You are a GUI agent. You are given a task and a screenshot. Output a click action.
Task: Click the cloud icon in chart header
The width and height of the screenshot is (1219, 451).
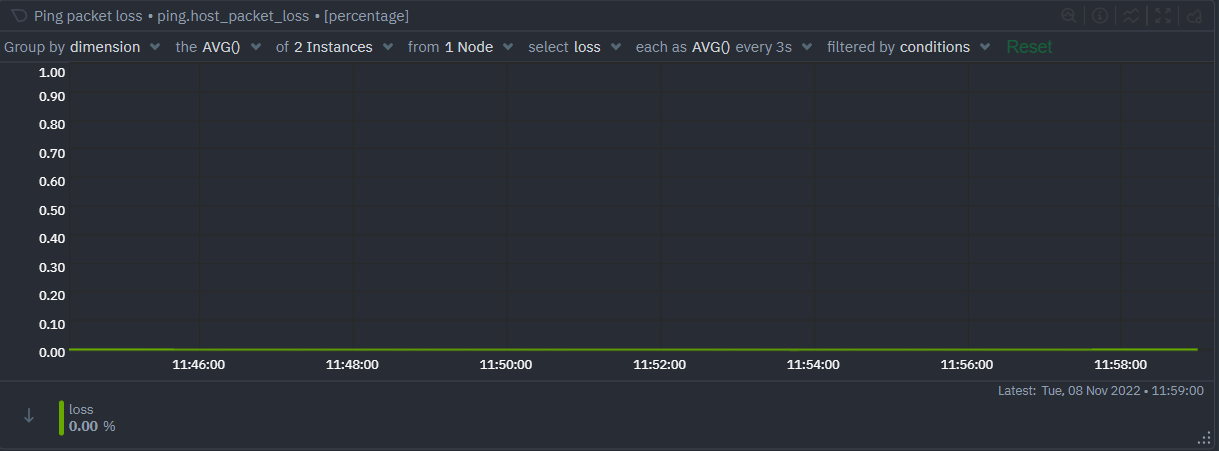click(x=1193, y=16)
